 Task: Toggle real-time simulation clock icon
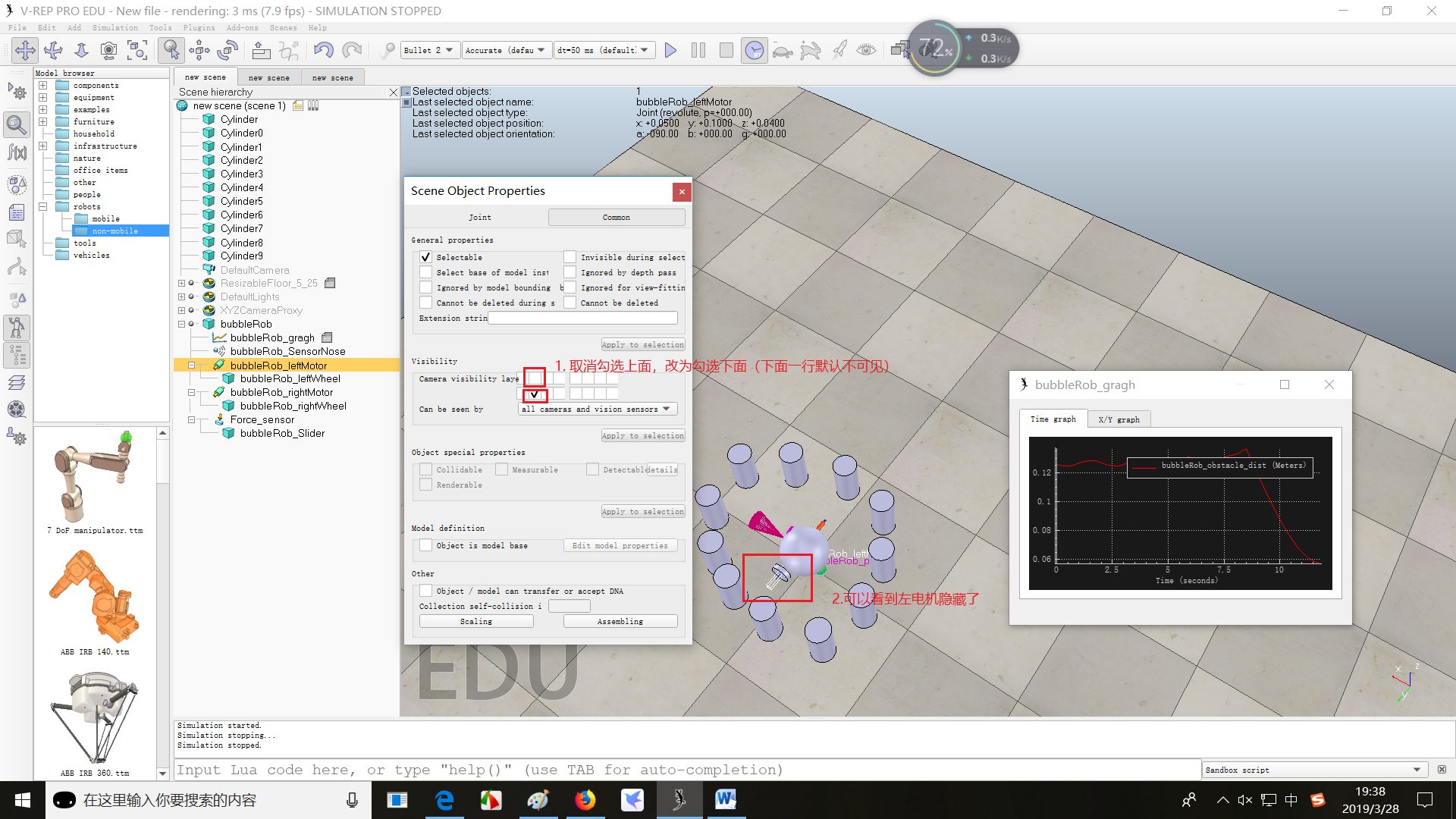[x=754, y=50]
